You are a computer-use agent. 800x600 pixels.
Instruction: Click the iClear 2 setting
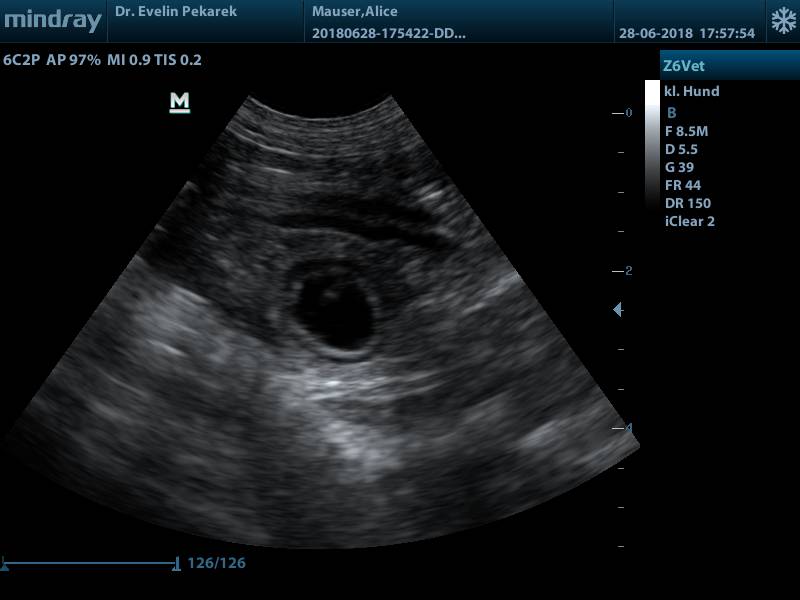point(689,221)
